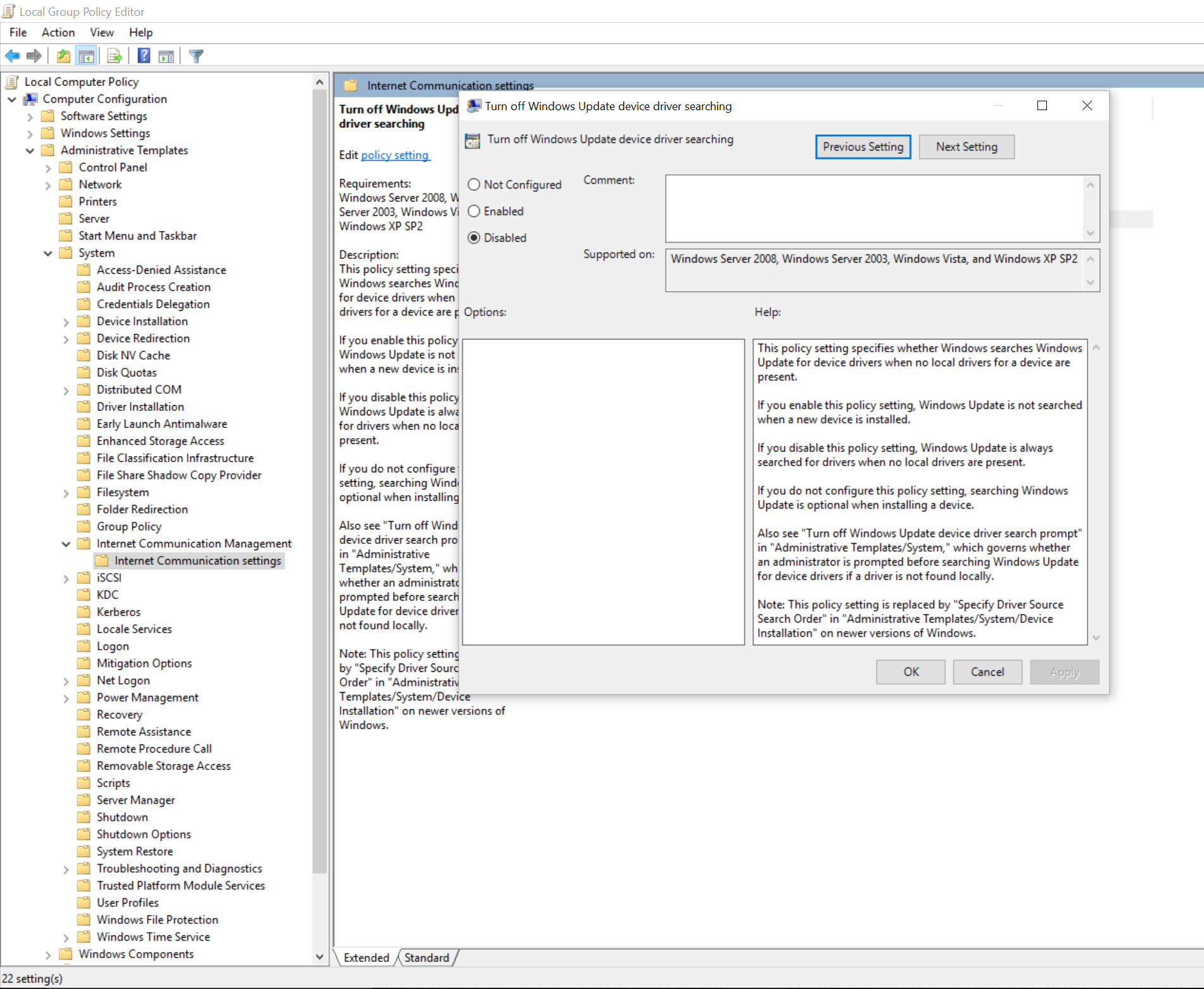Click the empty Options pane
This screenshot has width=1204, height=989.
(x=603, y=492)
